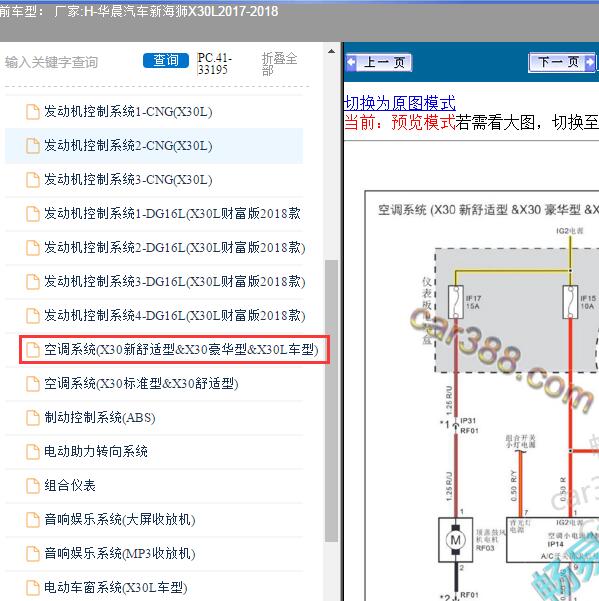599x601 pixels.
Task: Click the 查询 search button
Action: click(166, 61)
